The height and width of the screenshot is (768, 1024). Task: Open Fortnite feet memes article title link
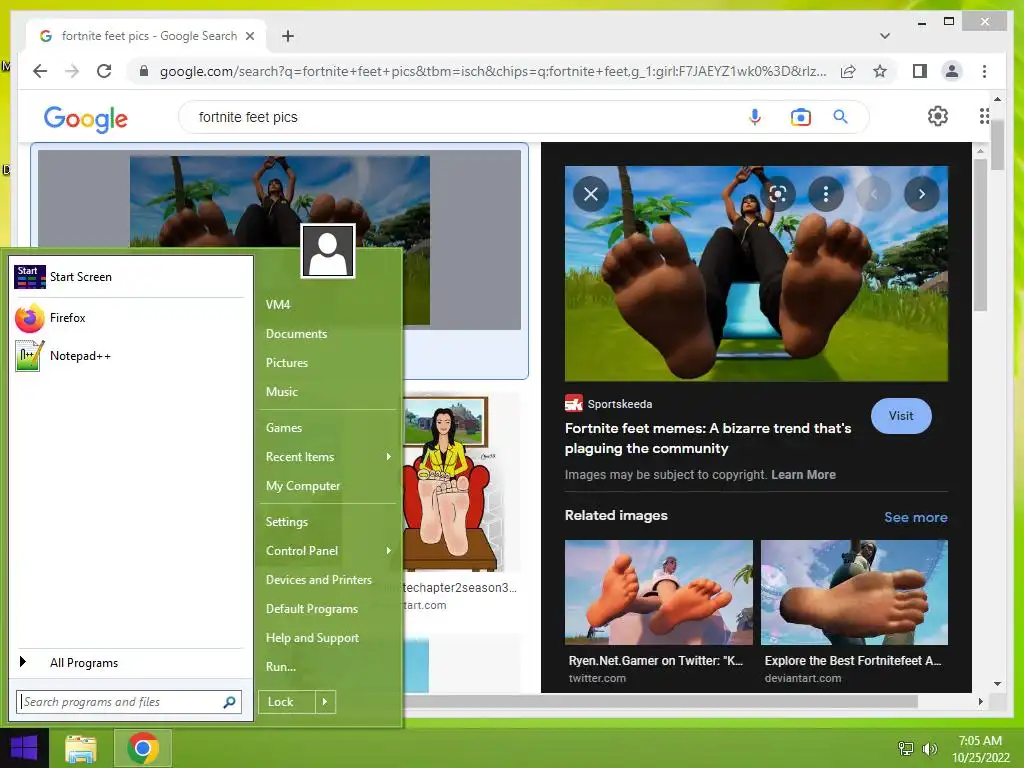tap(708, 438)
